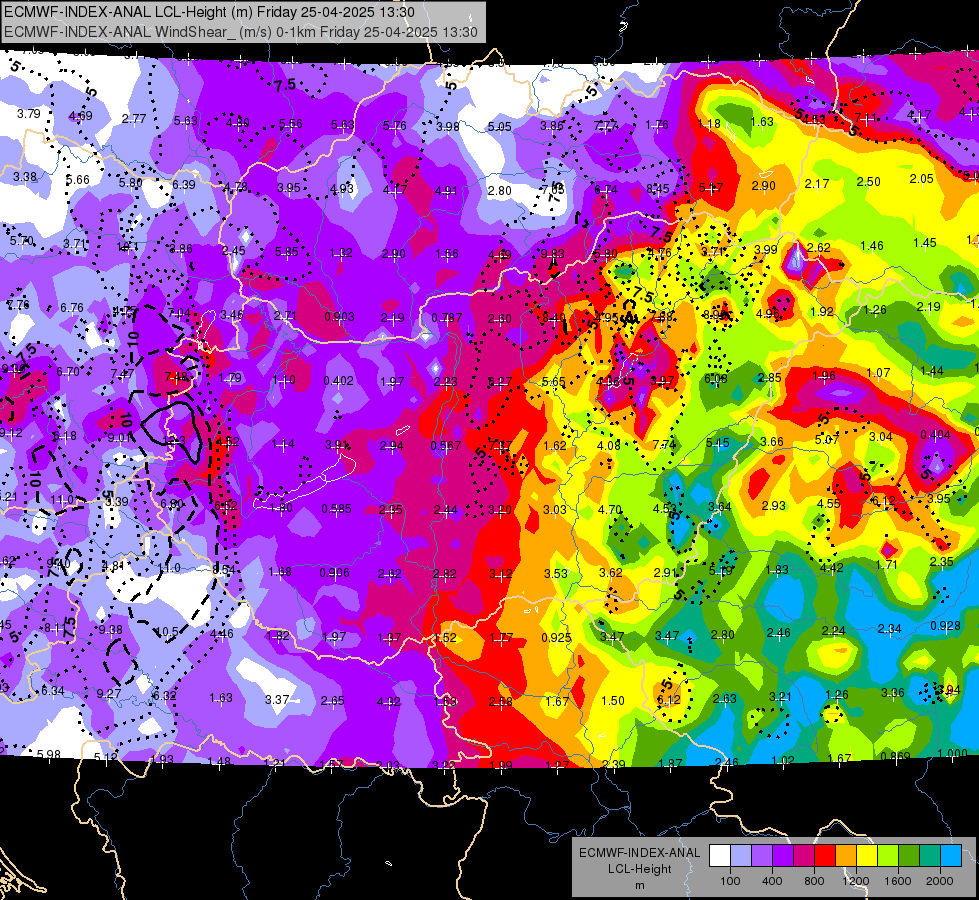Click the legend scale label '400'
Image resolution: width=979 pixels, height=900 pixels.
tap(772, 881)
